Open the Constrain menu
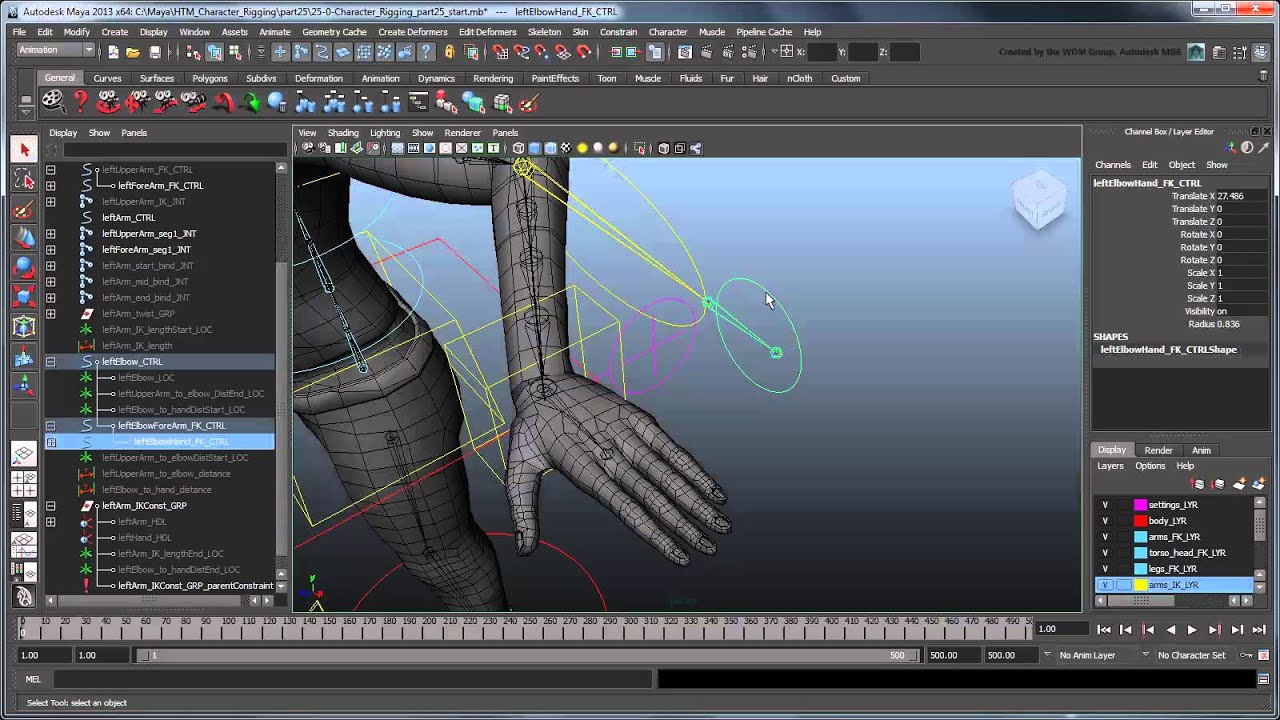 pos(619,32)
